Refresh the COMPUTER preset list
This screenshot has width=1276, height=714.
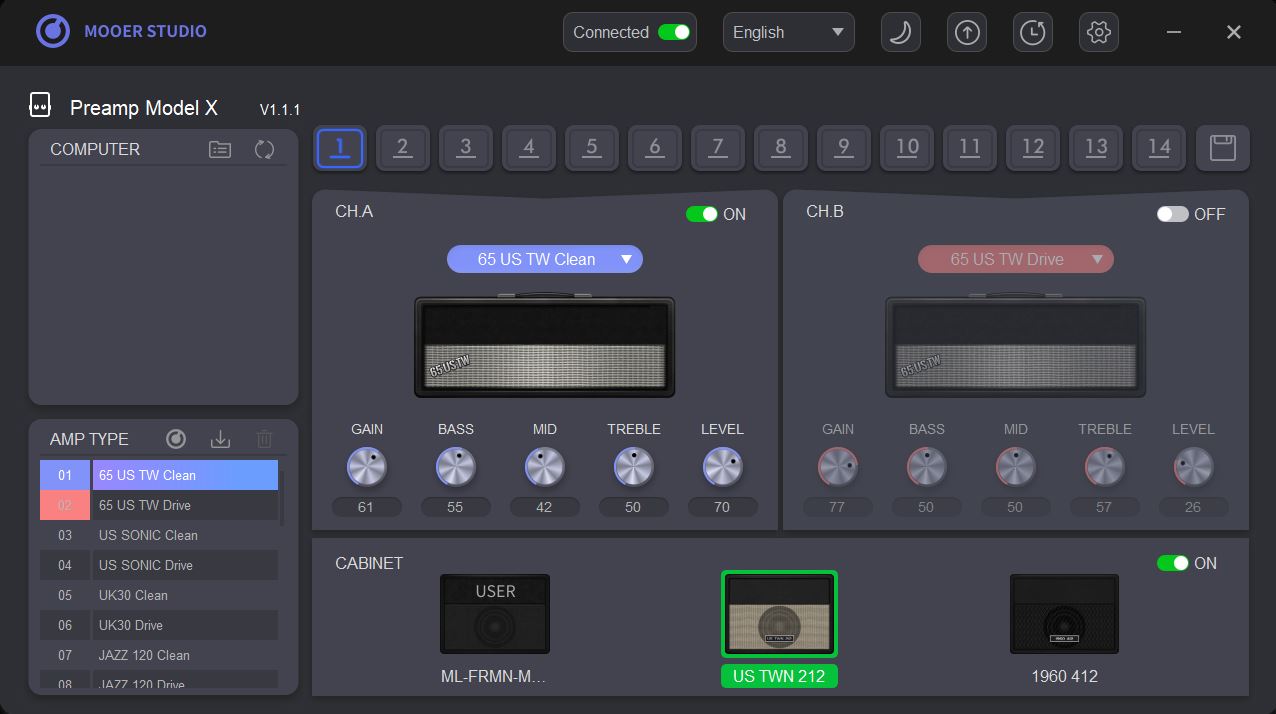click(263, 149)
